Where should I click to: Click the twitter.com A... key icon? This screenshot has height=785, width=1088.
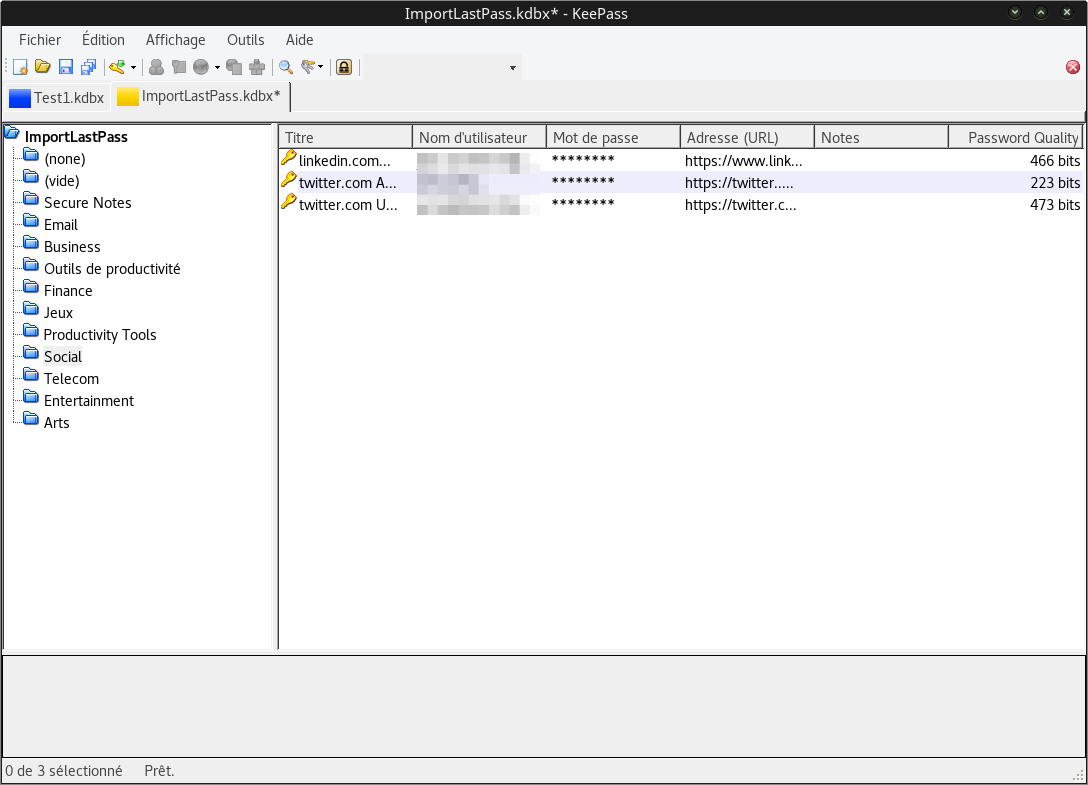point(289,180)
